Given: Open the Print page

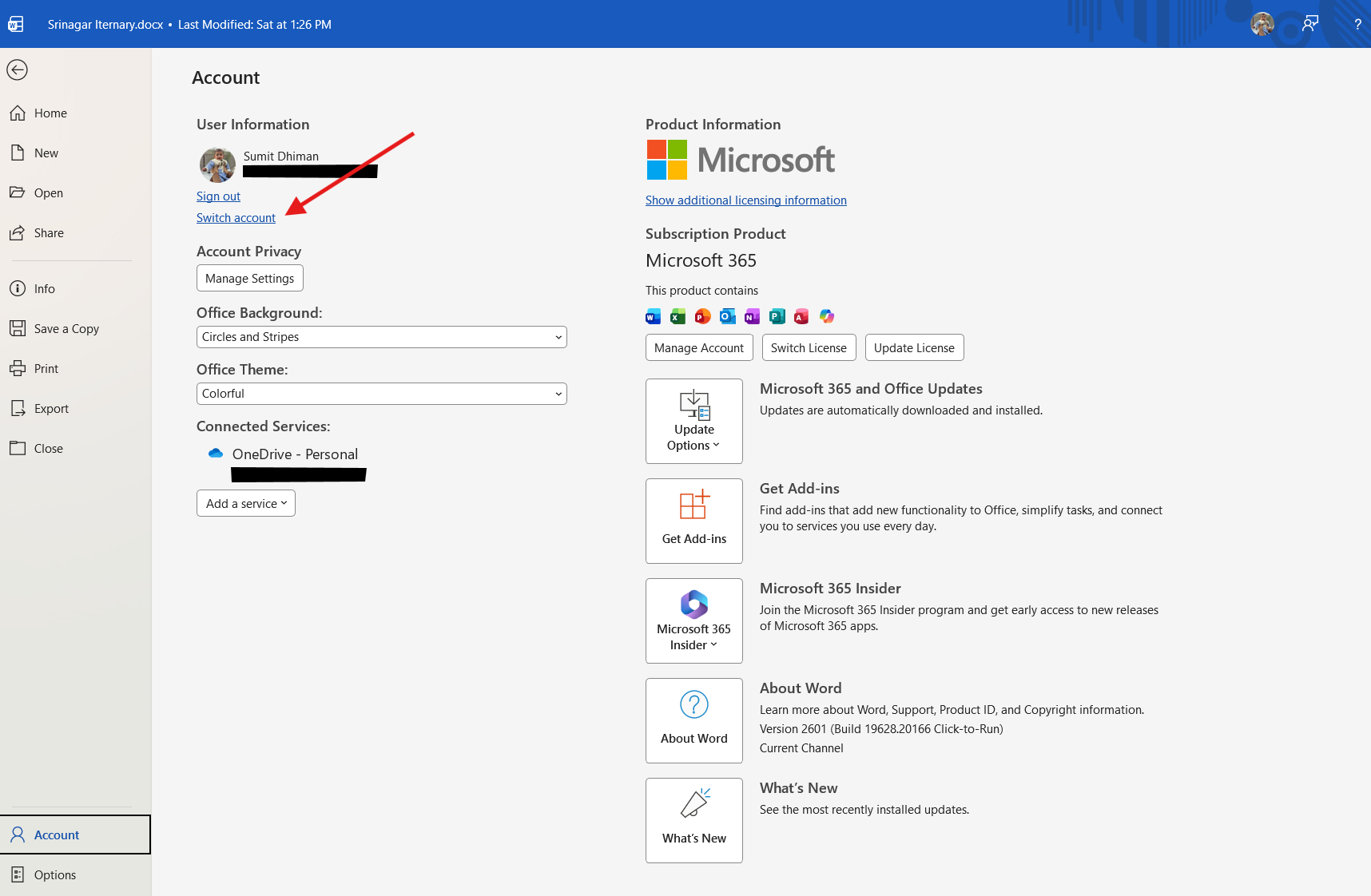Looking at the screenshot, I should pyautogui.click(x=75, y=369).
